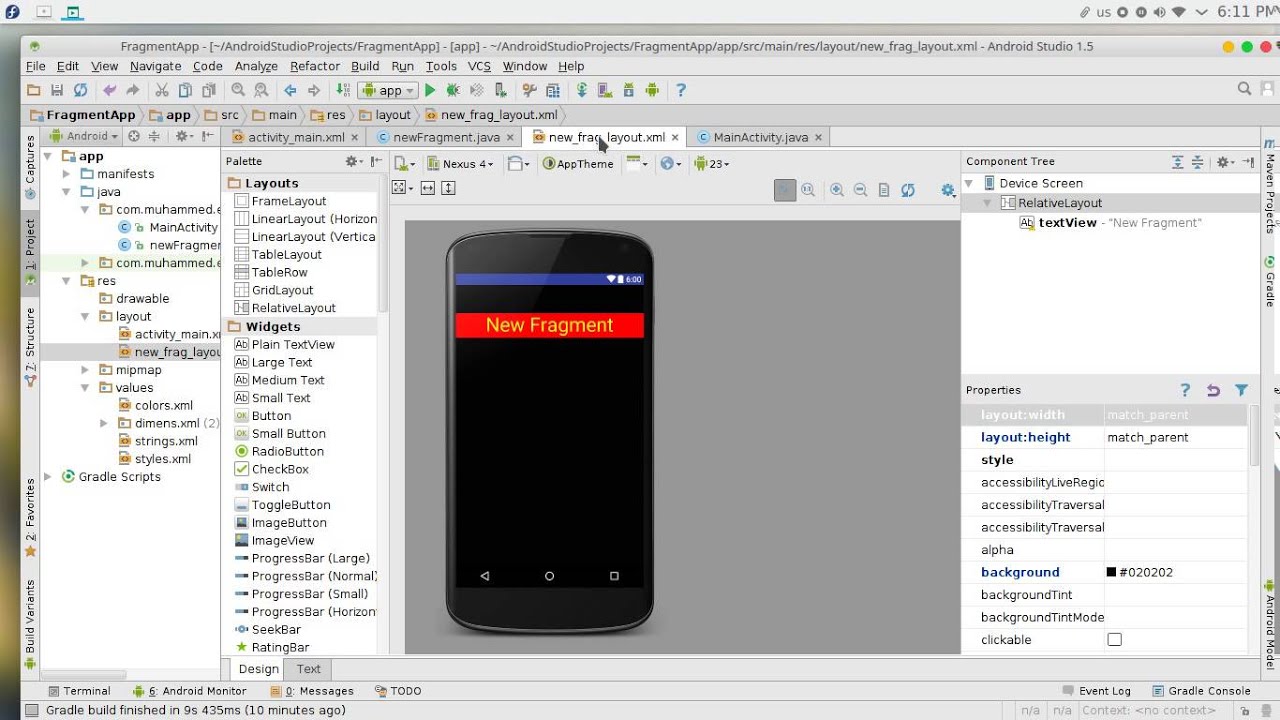1280x720 pixels.
Task: Toggle the clickable property checkbox
Action: 1115,640
